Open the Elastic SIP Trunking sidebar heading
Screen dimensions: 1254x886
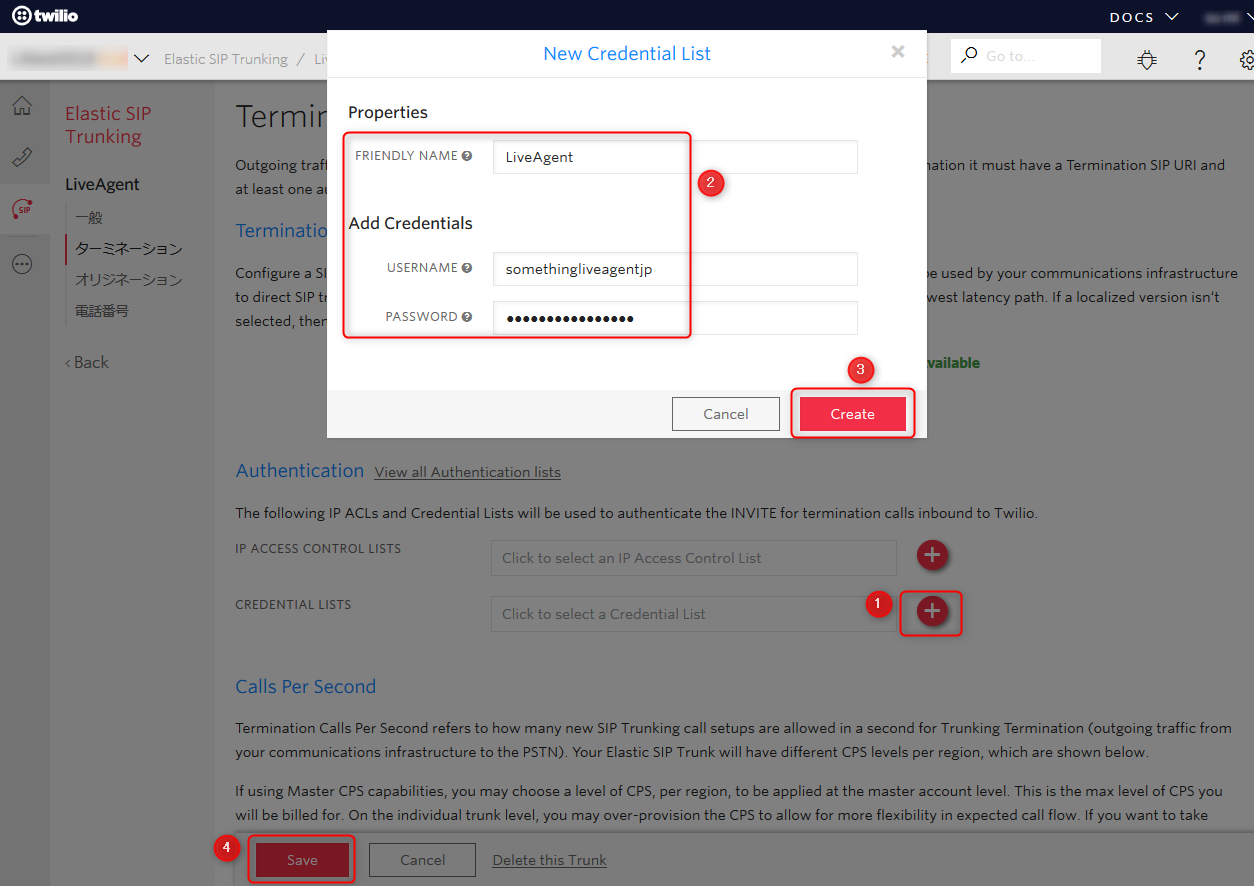pyautogui.click(x=108, y=125)
